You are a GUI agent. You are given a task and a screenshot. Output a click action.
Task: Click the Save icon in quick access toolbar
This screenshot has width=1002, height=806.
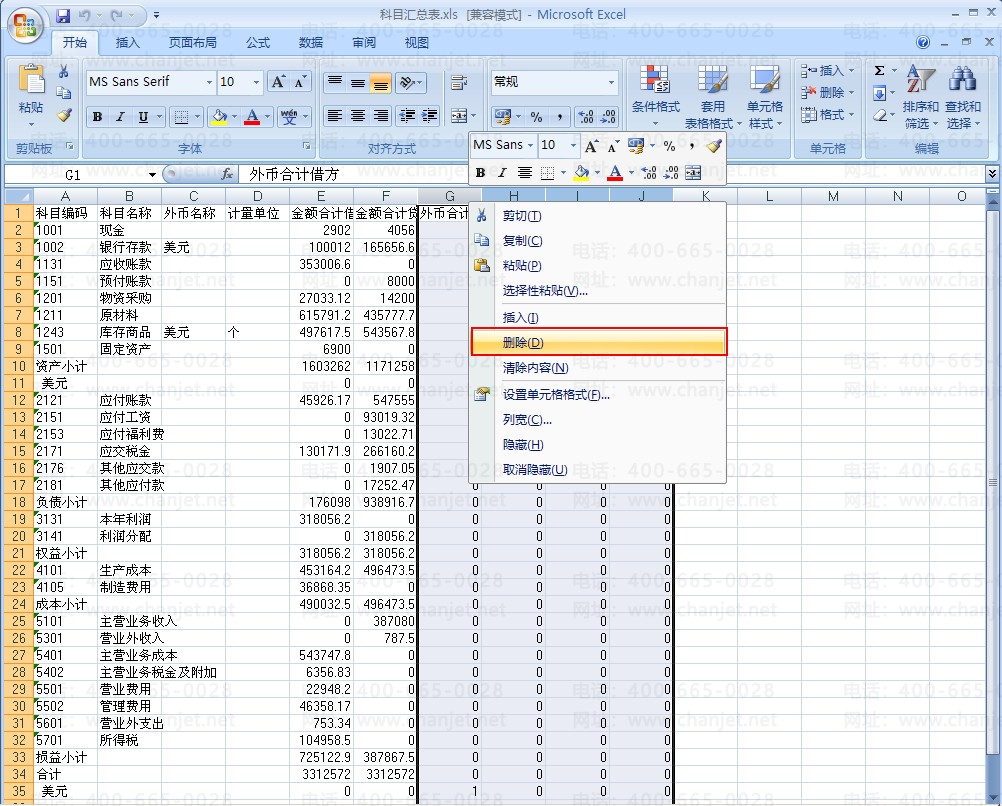pyautogui.click(x=64, y=16)
